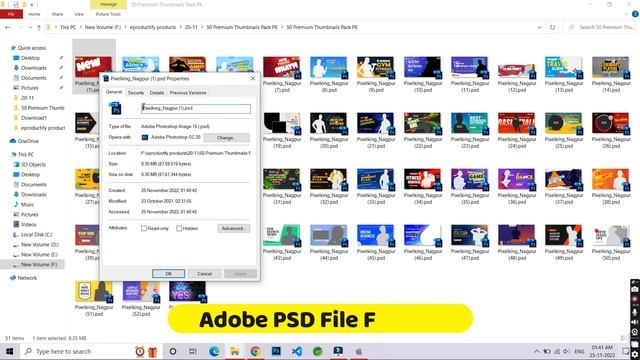Screen dimensions: 640x360
Task: Click the ENG language indicator
Action: pos(579,352)
